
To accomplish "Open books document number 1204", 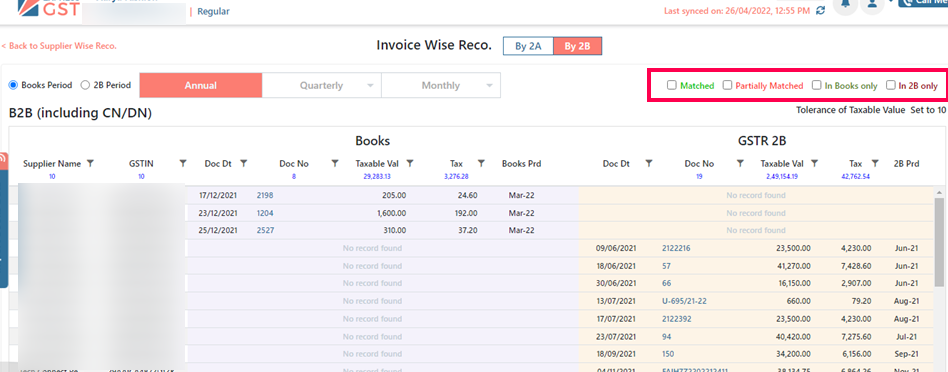I will (265, 213).
